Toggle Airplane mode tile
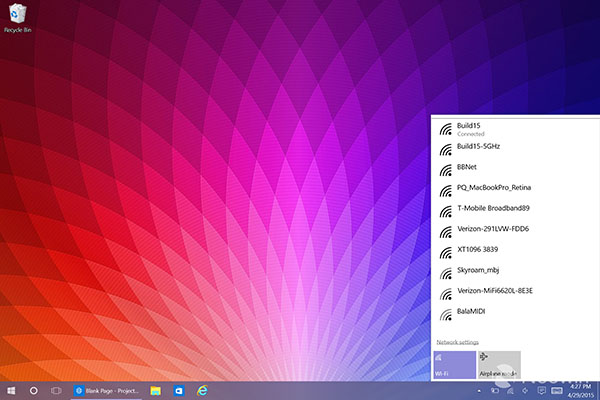Image resolution: width=600 pixels, height=400 pixels. (x=499, y=364)
